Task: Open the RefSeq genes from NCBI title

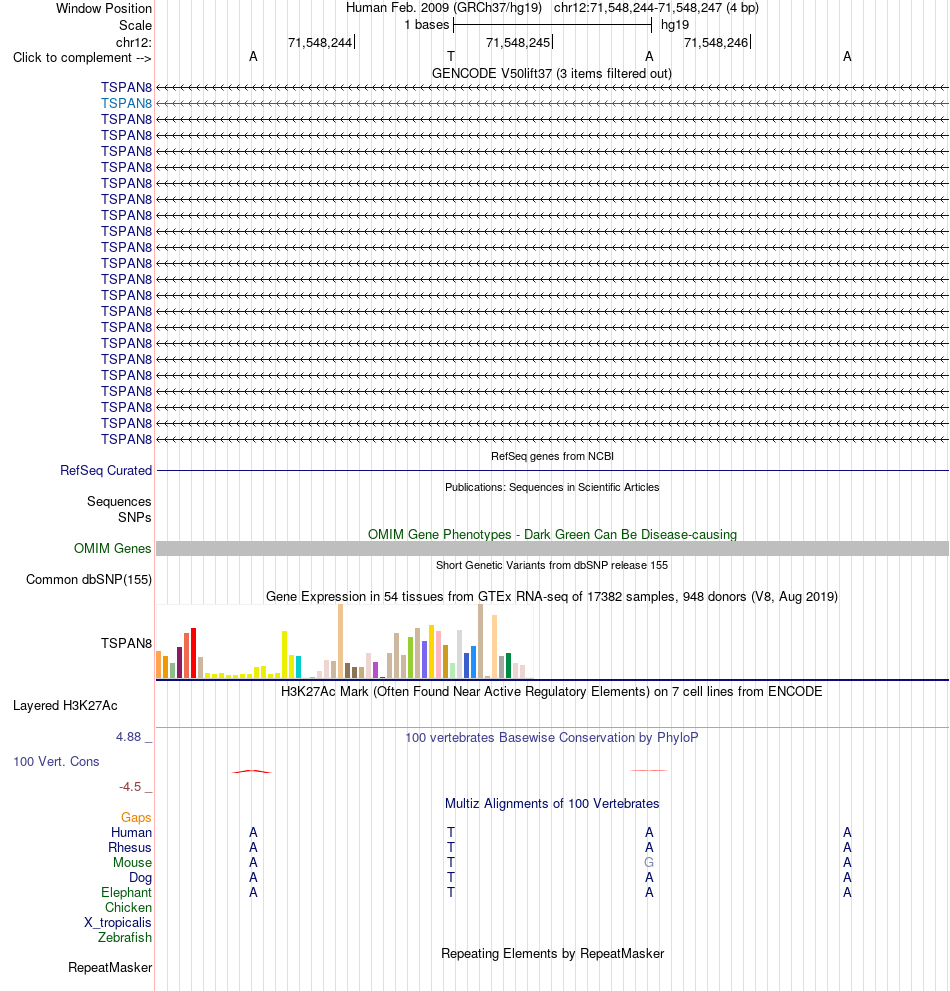Action: pos(552,456)
